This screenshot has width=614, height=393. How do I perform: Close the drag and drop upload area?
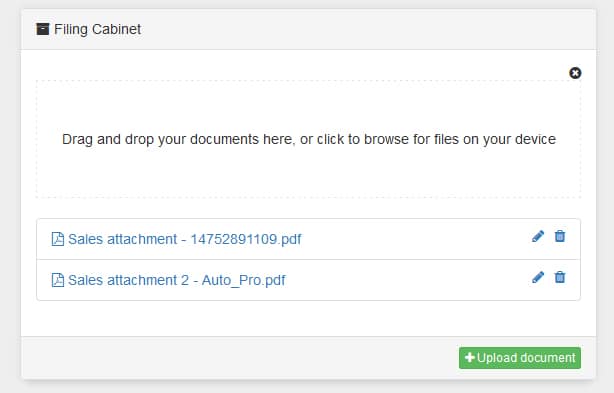tap(575, 73)
